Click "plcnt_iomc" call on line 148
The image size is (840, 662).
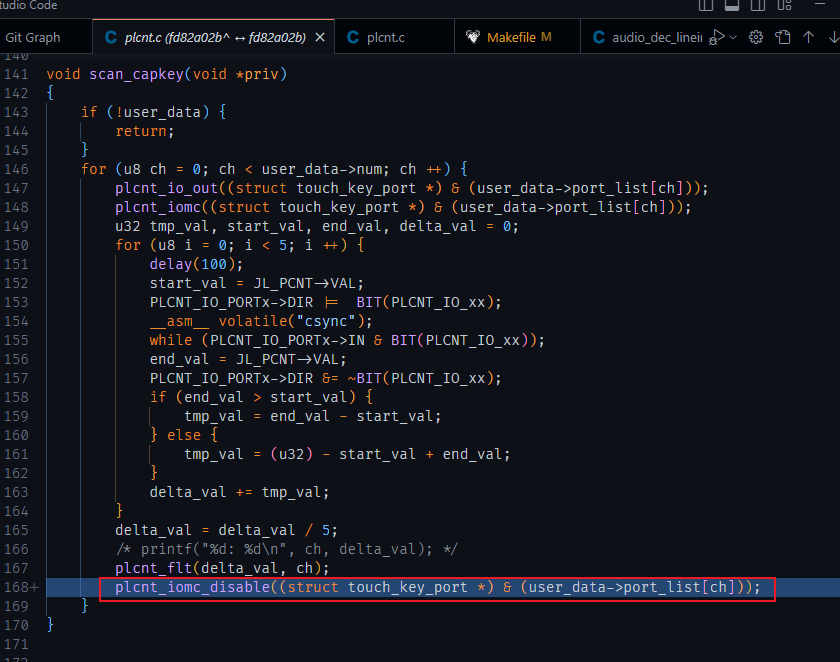[x=158, y=207]
